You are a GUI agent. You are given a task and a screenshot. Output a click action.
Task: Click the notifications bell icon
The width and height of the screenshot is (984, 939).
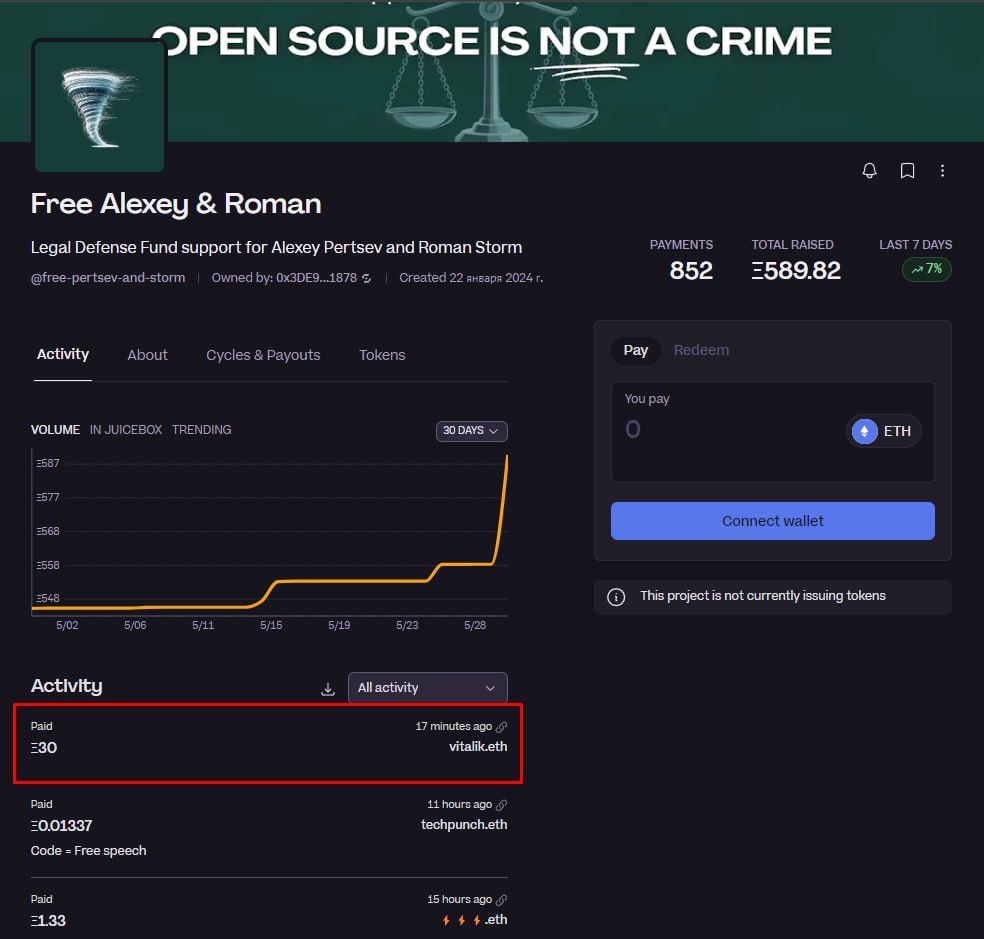tap(869, 171)
